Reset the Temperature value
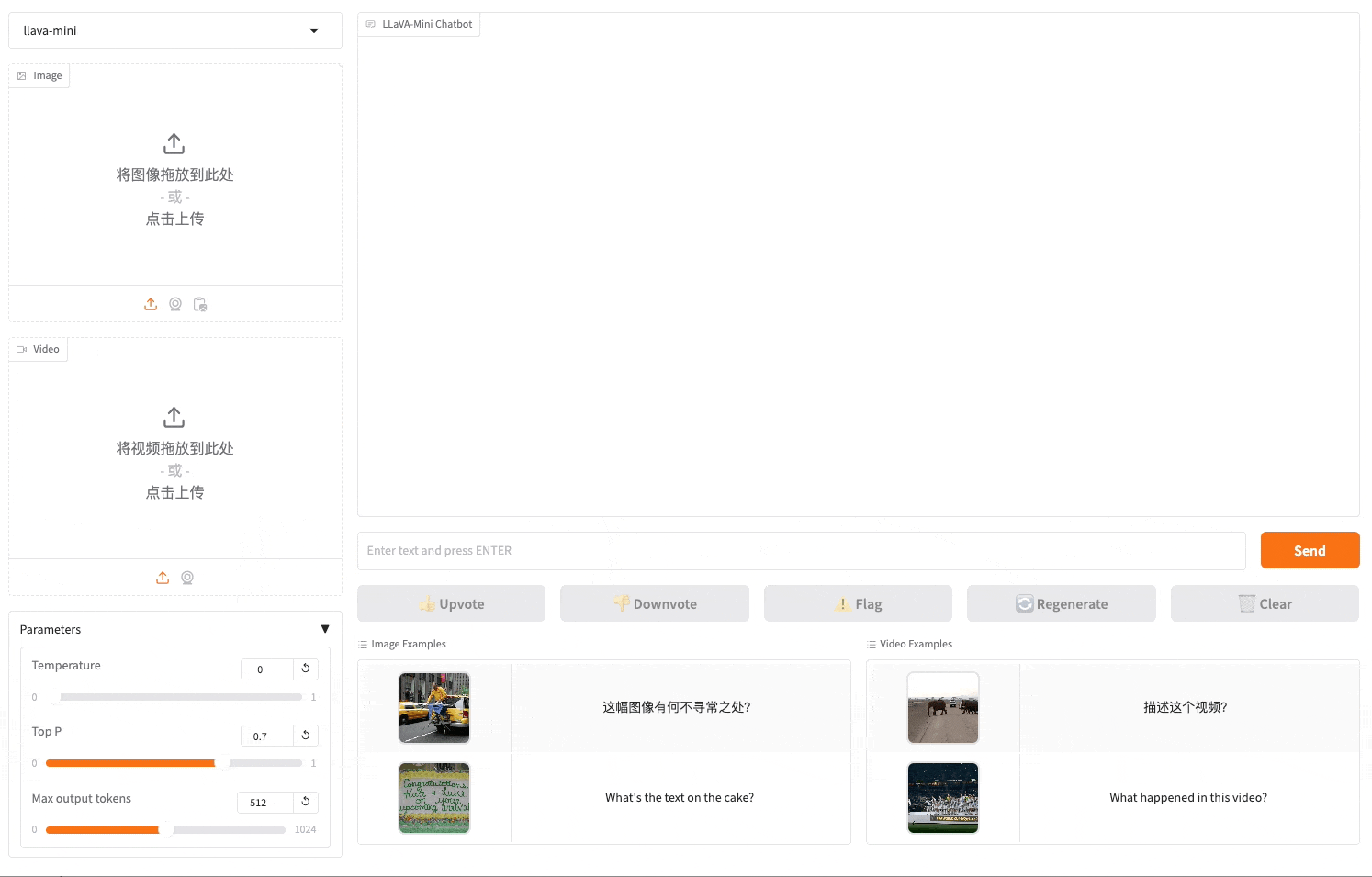This screenshot has height=877, width=1372. click(x=306, y=669)
